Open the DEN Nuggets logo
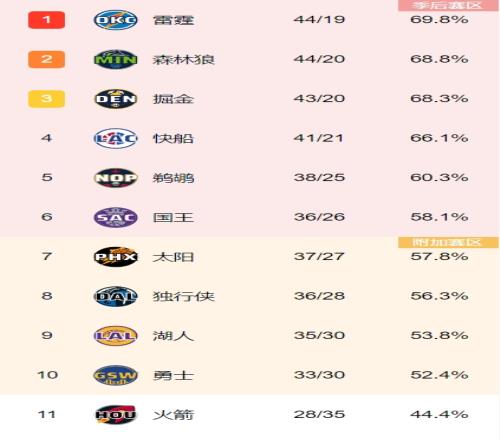This screenshot has height=440, width=500. (115, 99)
